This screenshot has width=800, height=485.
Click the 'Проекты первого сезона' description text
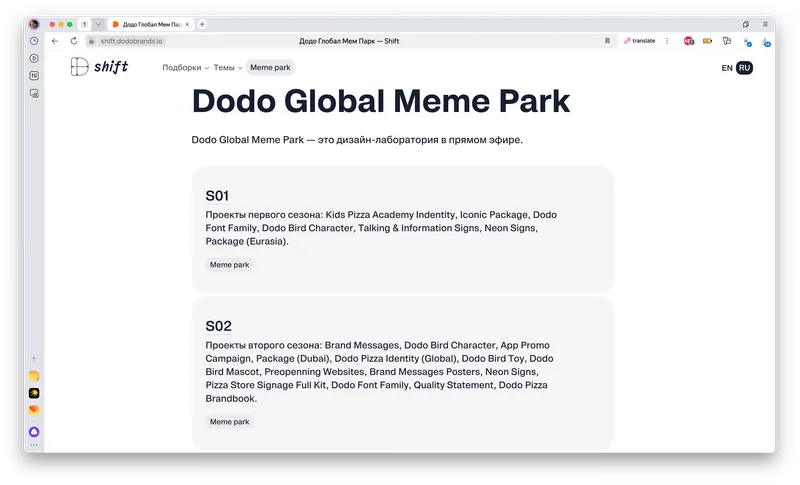381,228
